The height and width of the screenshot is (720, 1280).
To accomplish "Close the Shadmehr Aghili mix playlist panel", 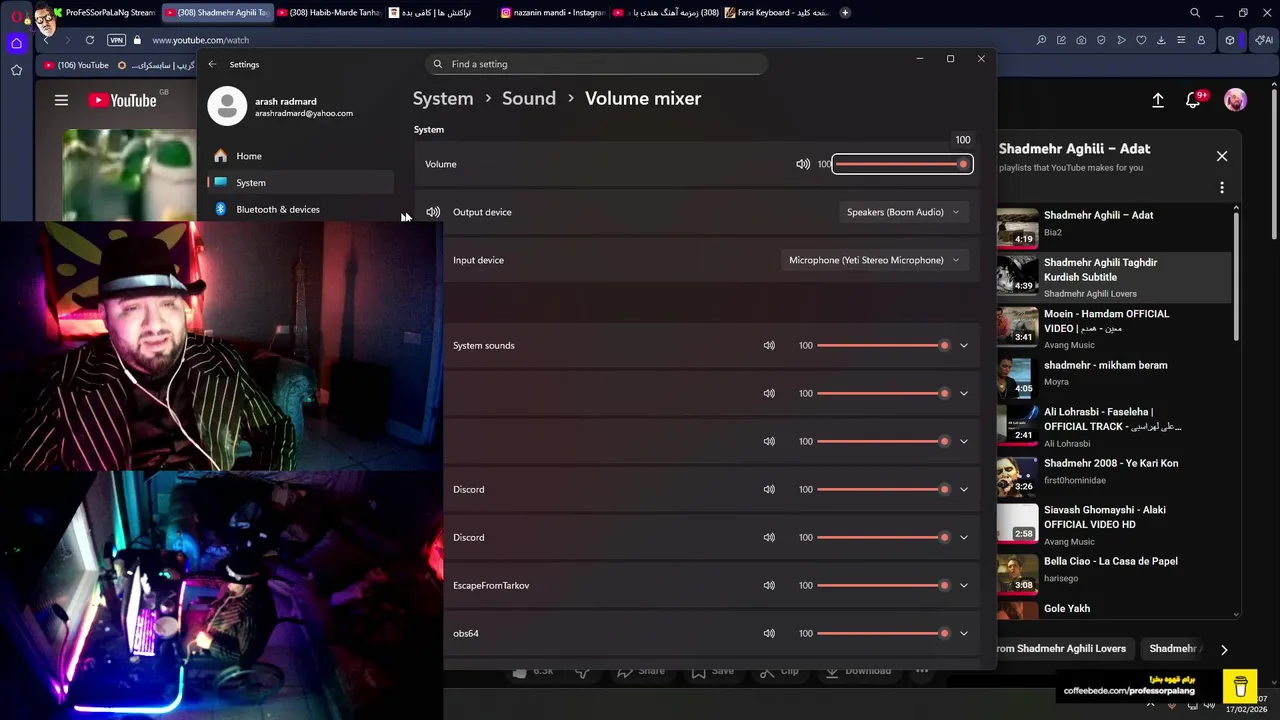I will click(x=1222, y=156).
